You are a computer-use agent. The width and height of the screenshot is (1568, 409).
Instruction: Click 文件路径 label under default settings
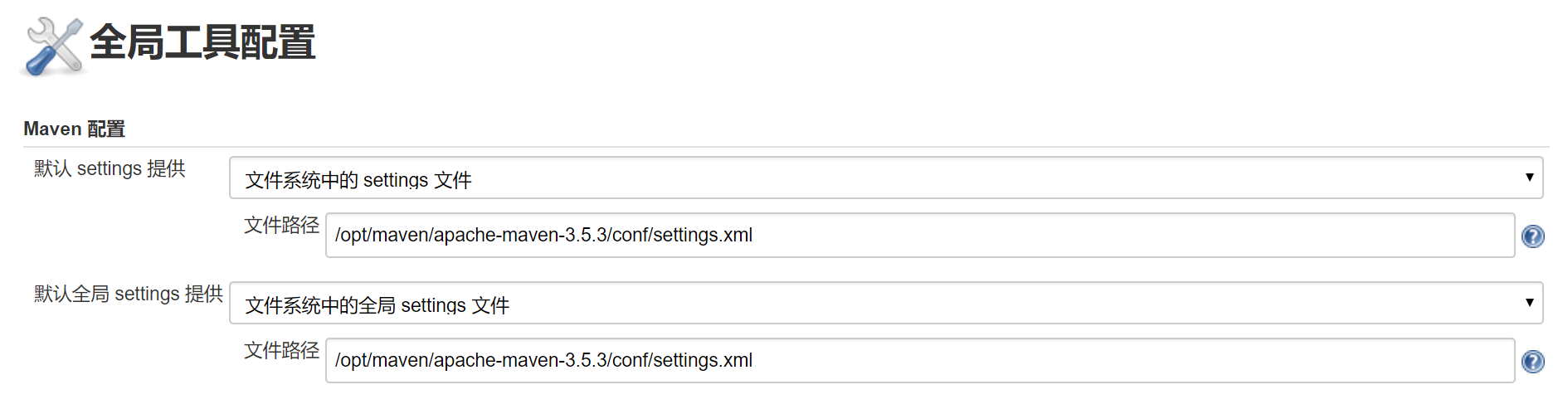point(281,226)
